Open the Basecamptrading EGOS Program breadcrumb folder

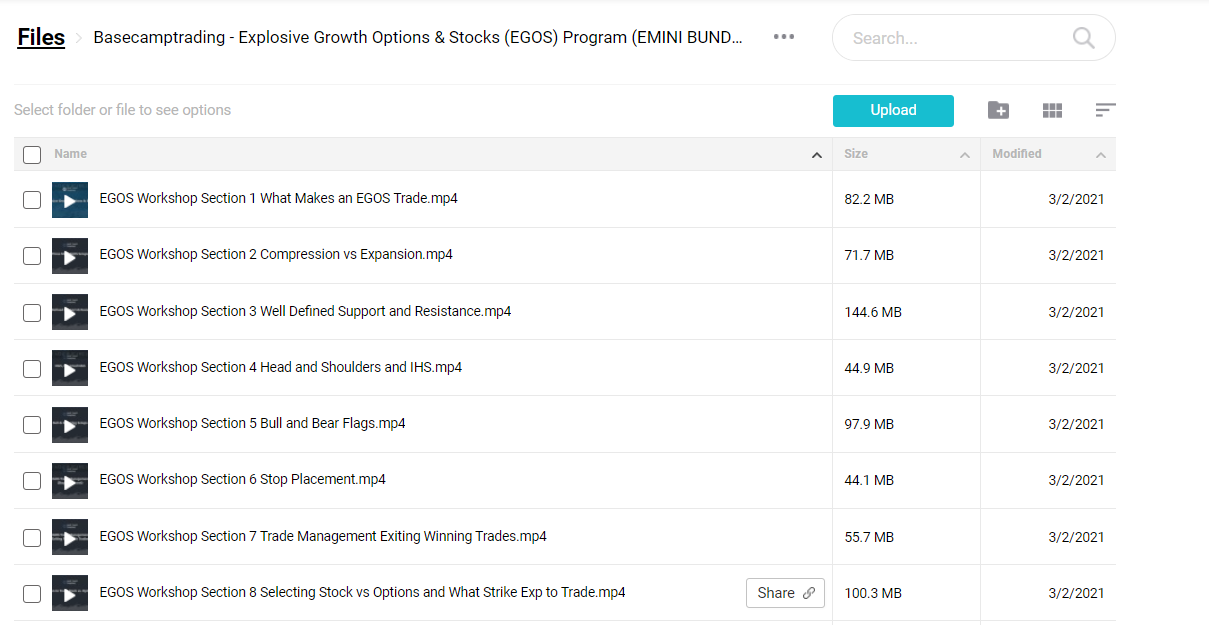click(418, 37)
